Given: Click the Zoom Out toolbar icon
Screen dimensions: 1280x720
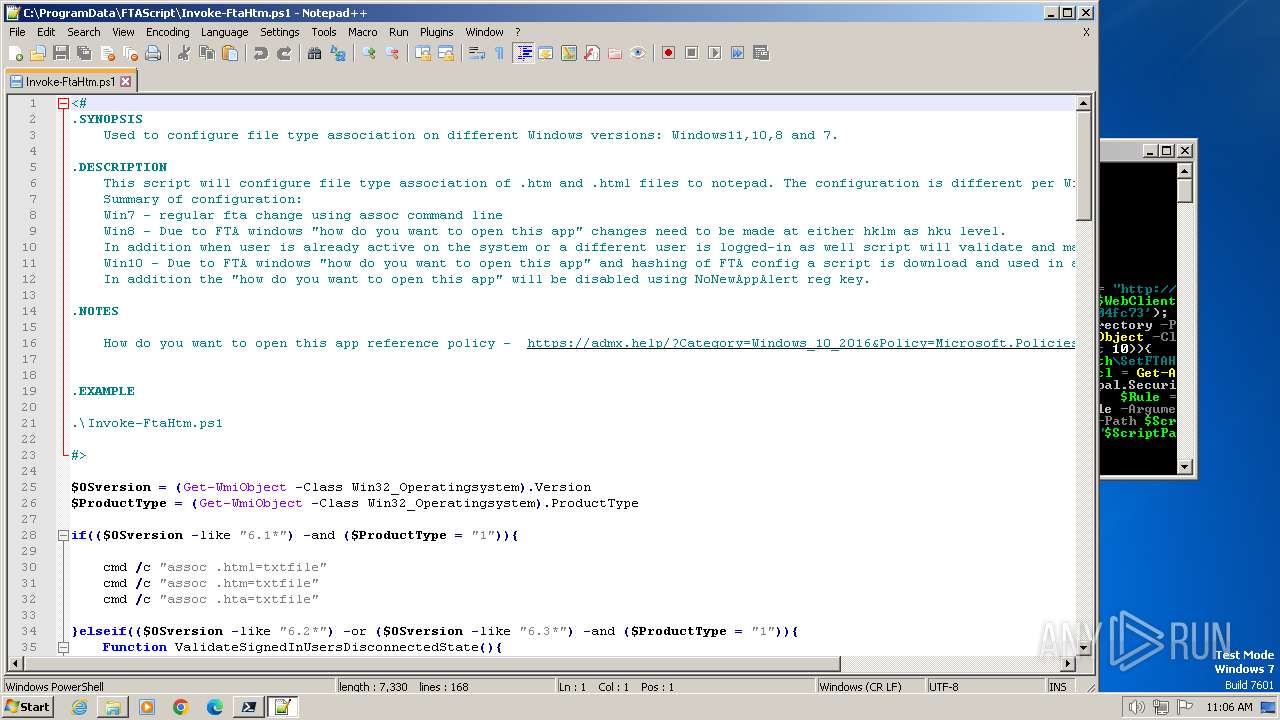Looking at the screenshot, I should tap(392, 53).
